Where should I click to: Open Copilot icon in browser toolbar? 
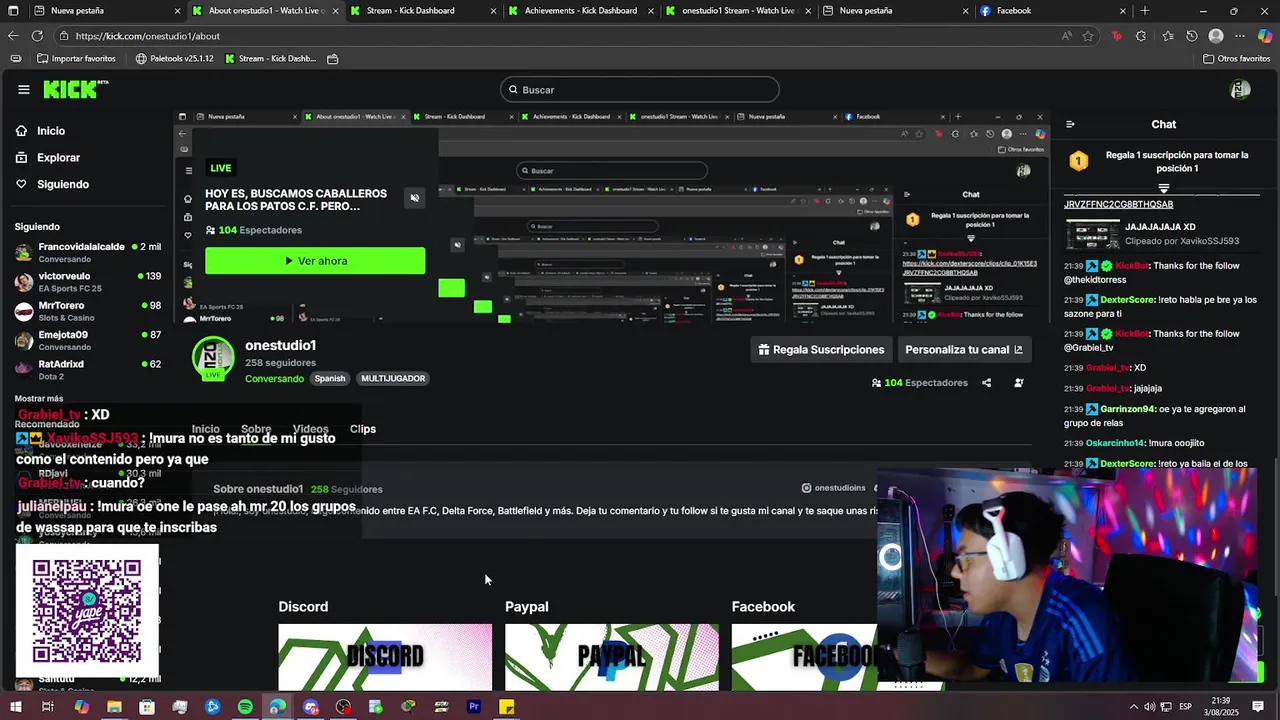tap(1265, 36)
